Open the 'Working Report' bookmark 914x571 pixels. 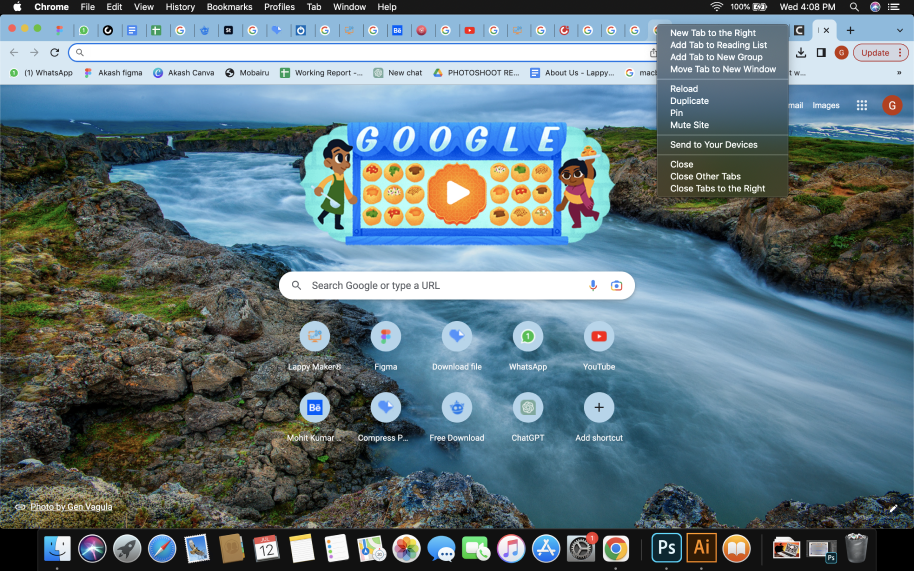pyautogui.click(x=321, y=73)
